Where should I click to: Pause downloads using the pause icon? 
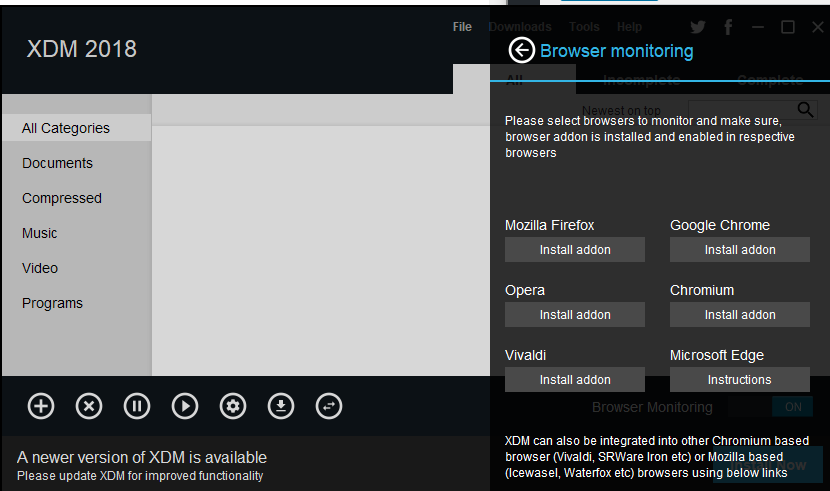point(137,406)
